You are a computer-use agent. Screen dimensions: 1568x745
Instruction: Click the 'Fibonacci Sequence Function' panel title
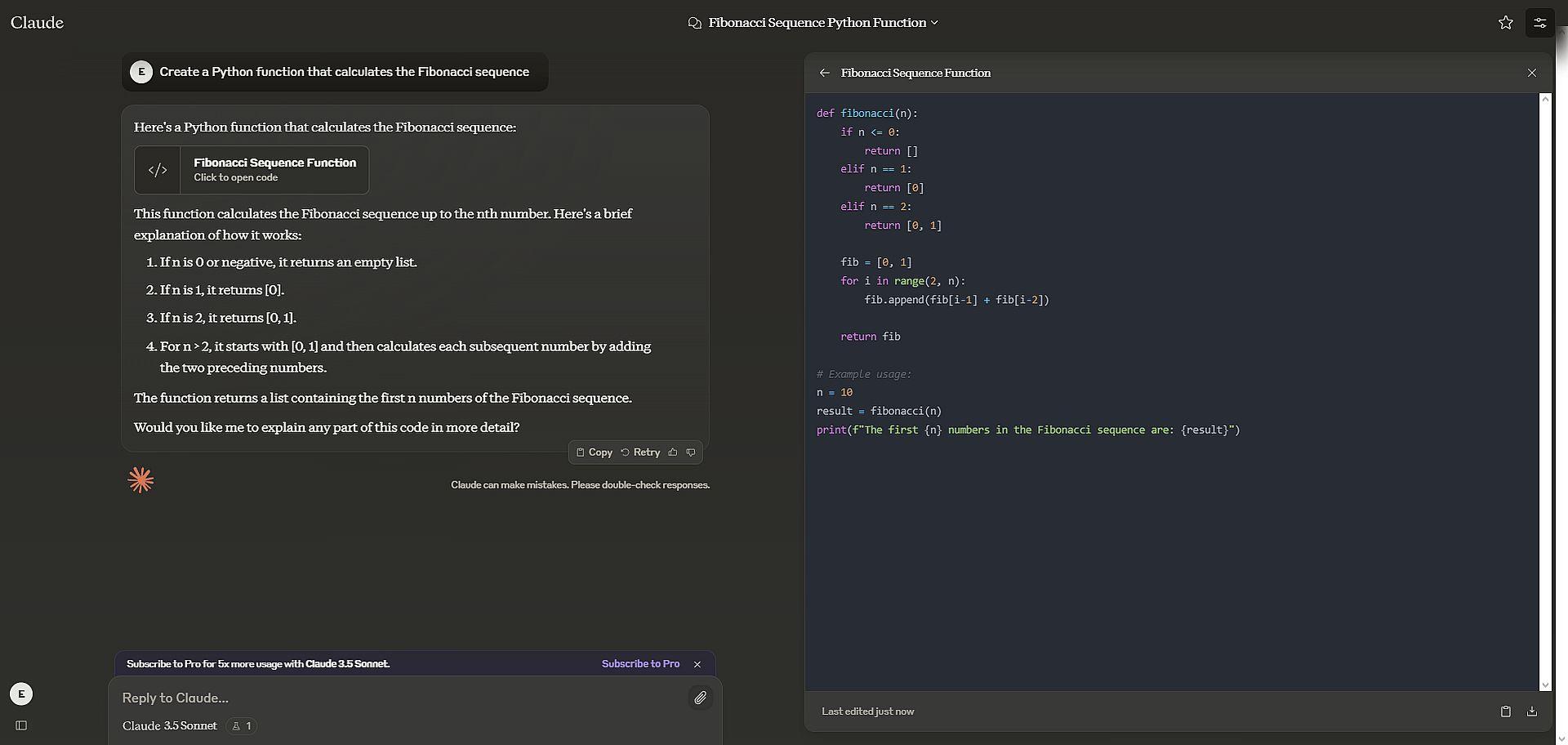(915, 73)
